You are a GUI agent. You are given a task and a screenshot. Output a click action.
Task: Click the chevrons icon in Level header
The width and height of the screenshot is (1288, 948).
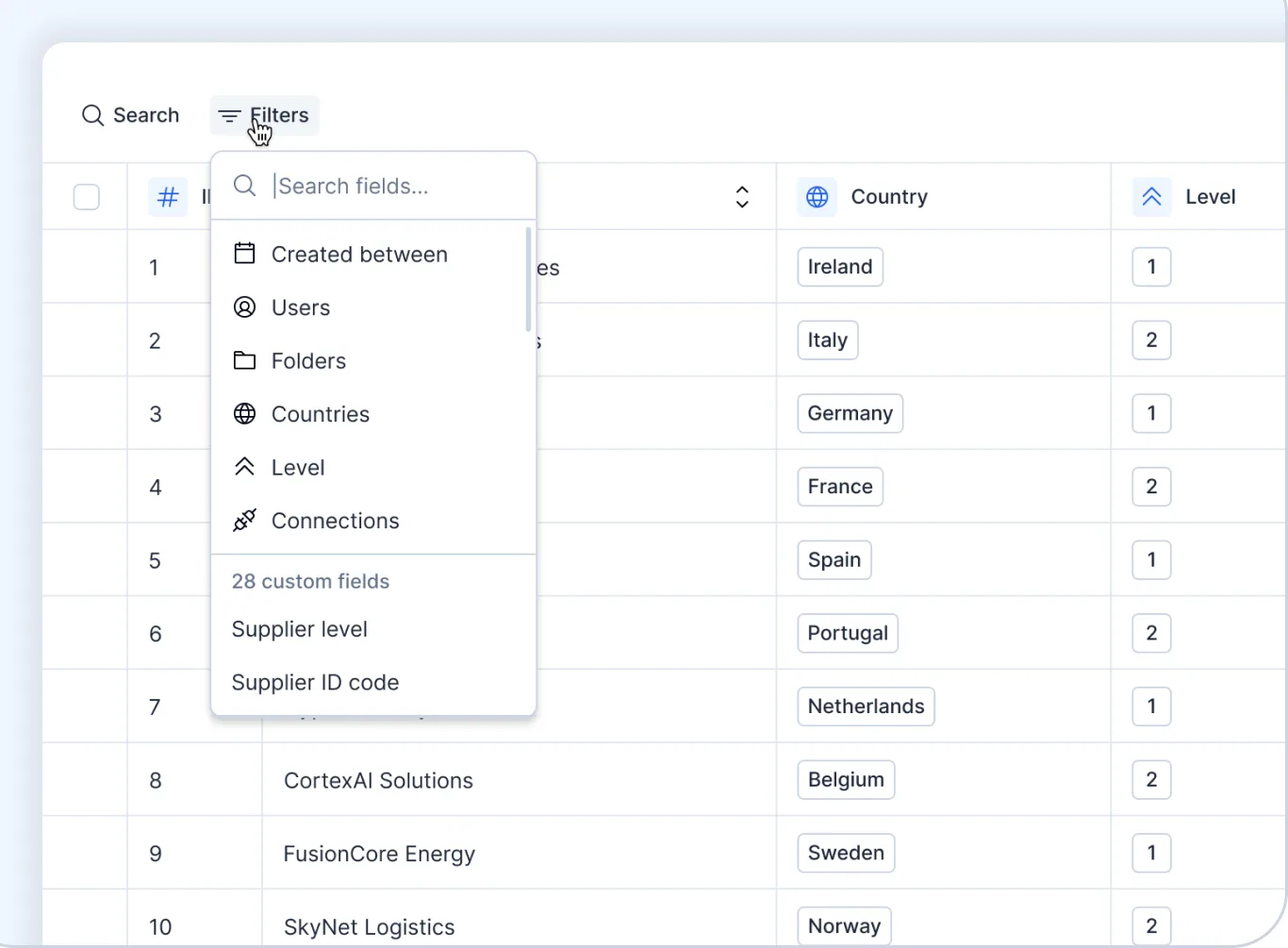pyautogui.click(x=1151, y=197)
